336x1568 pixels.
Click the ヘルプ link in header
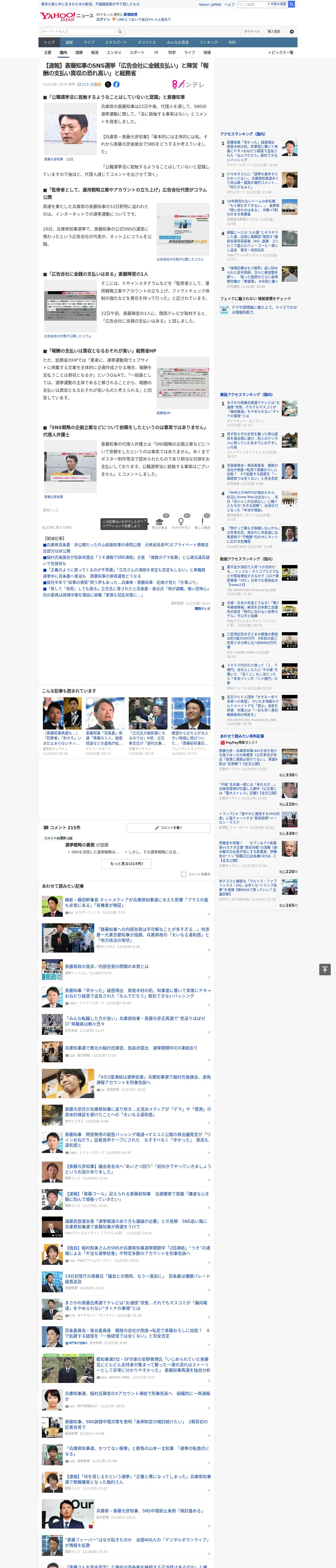pos(229,4)
